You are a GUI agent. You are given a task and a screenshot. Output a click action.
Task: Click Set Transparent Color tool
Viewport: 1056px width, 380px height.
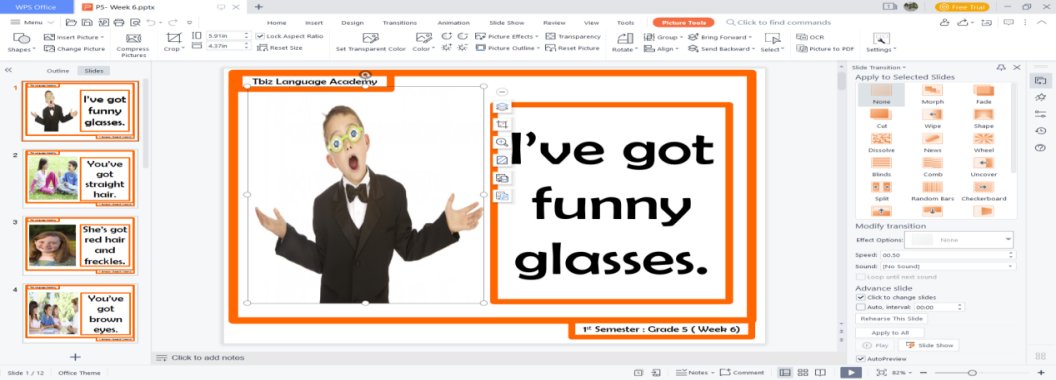click(x=371, y=43)
